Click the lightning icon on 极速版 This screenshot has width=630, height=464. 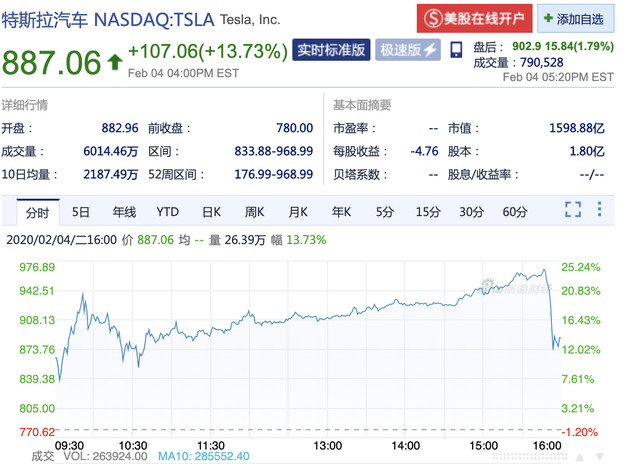click(x=430, y=50)
